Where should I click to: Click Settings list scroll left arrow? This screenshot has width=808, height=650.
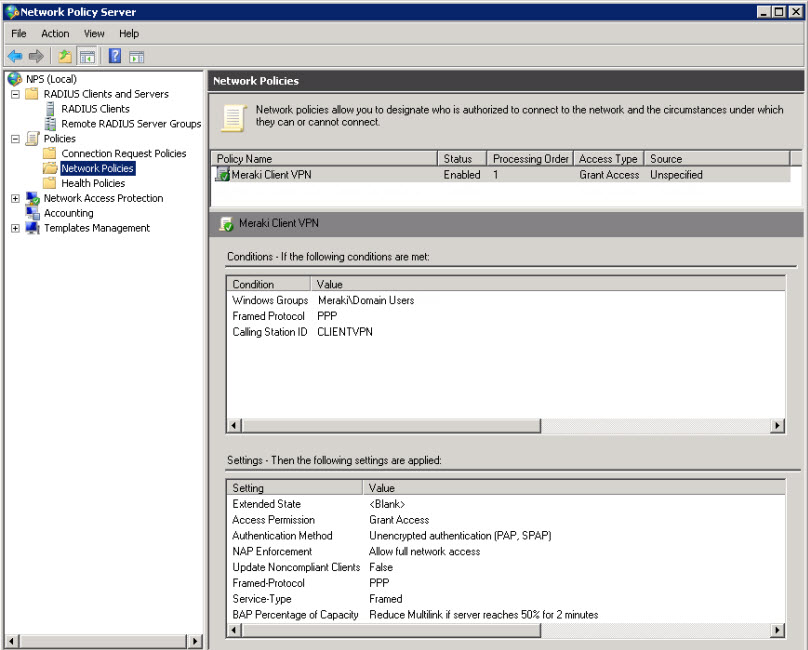(234, 630)
